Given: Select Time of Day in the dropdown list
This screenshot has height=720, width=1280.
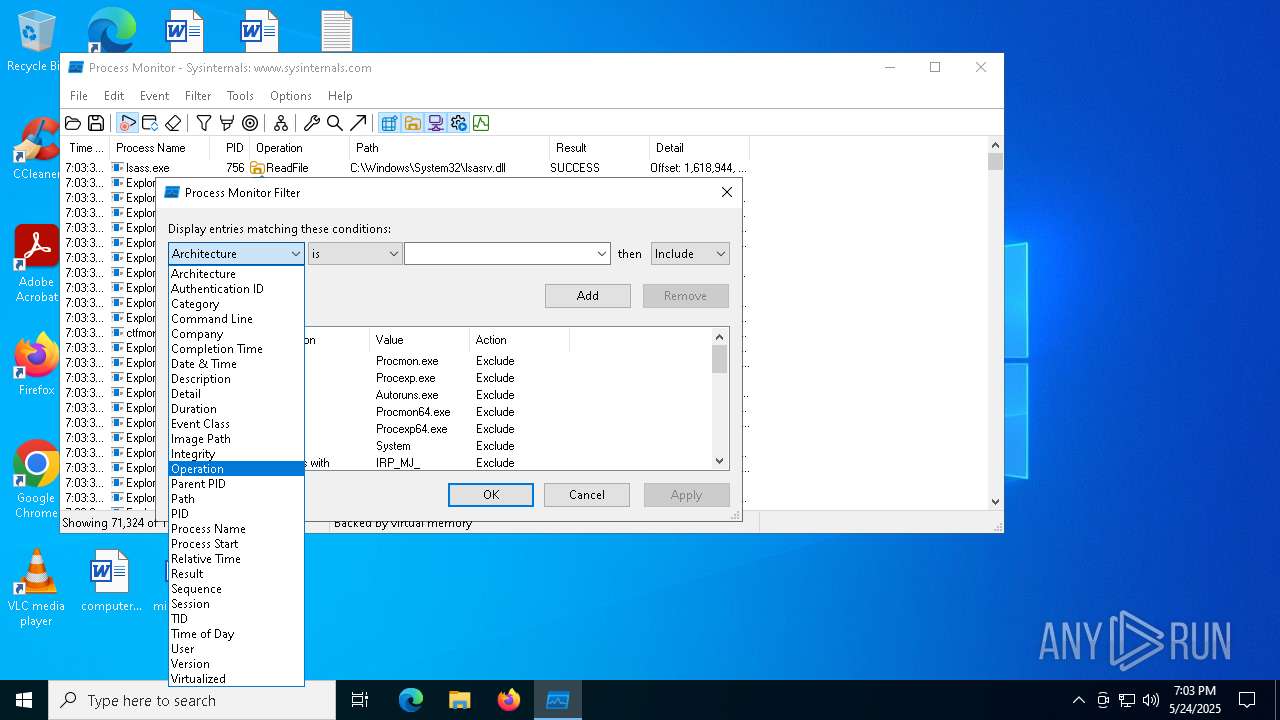Looking at the screenshot, I should coord(236,634).
